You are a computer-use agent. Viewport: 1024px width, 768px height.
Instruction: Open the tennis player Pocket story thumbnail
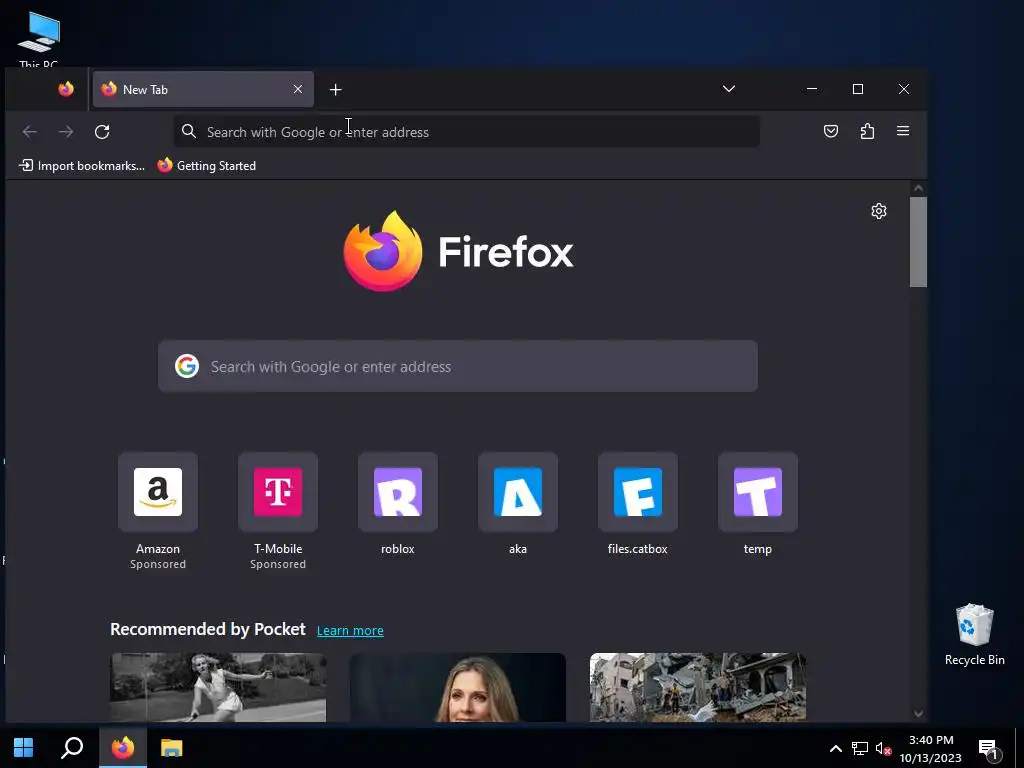(x=218, y=687)
